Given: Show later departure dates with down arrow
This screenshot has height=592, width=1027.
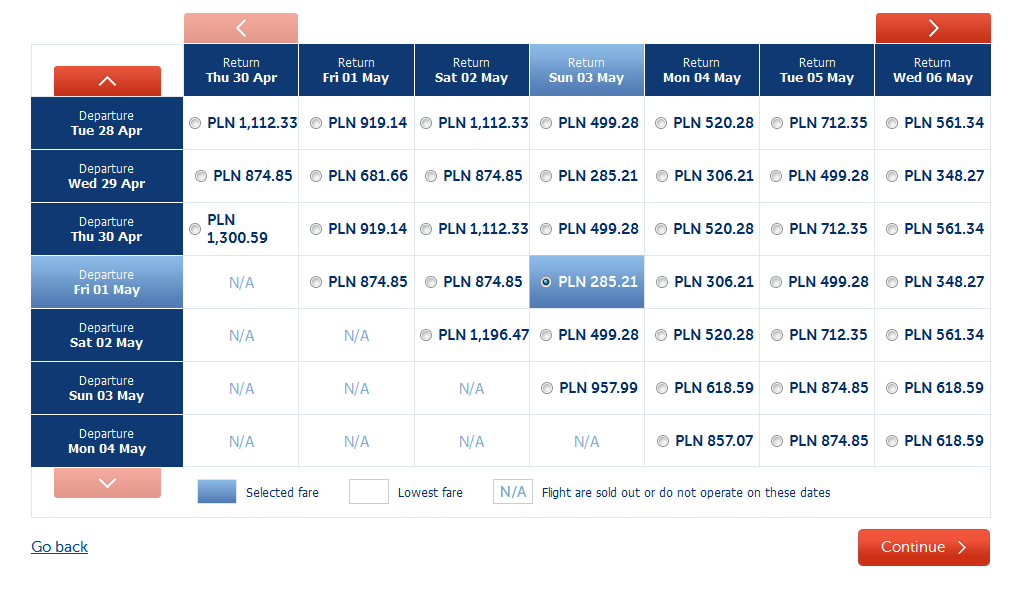Looking at the screenshot, I should click(x=107, y=483).
